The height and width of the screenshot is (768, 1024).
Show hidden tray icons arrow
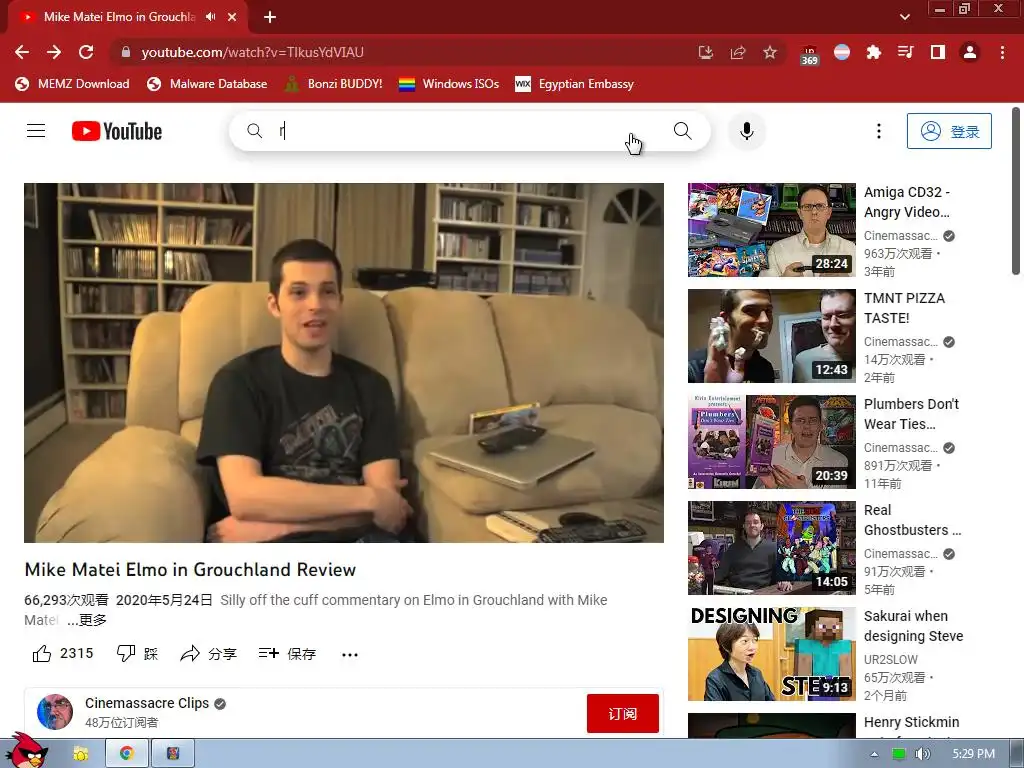[874, 754]
